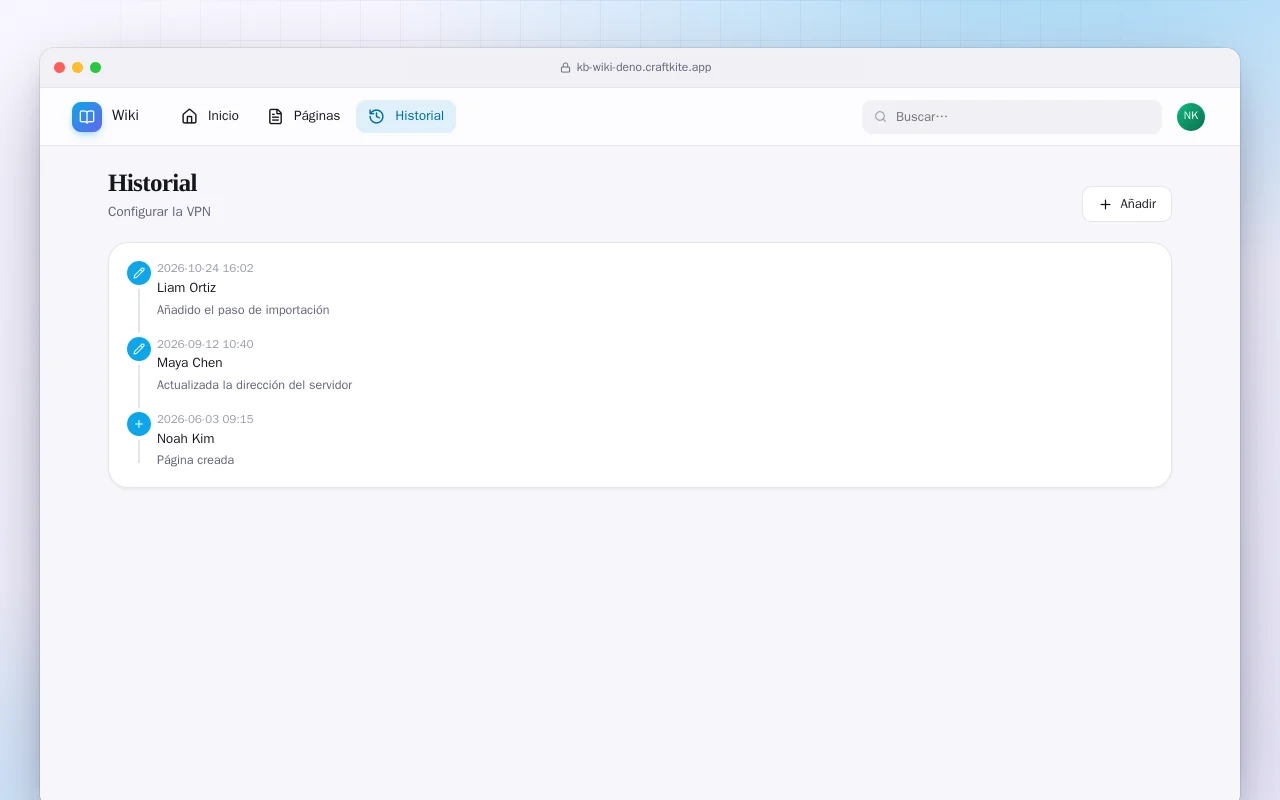
Task: Open the Liam Ortiz history entry
Action: point(640,289)
